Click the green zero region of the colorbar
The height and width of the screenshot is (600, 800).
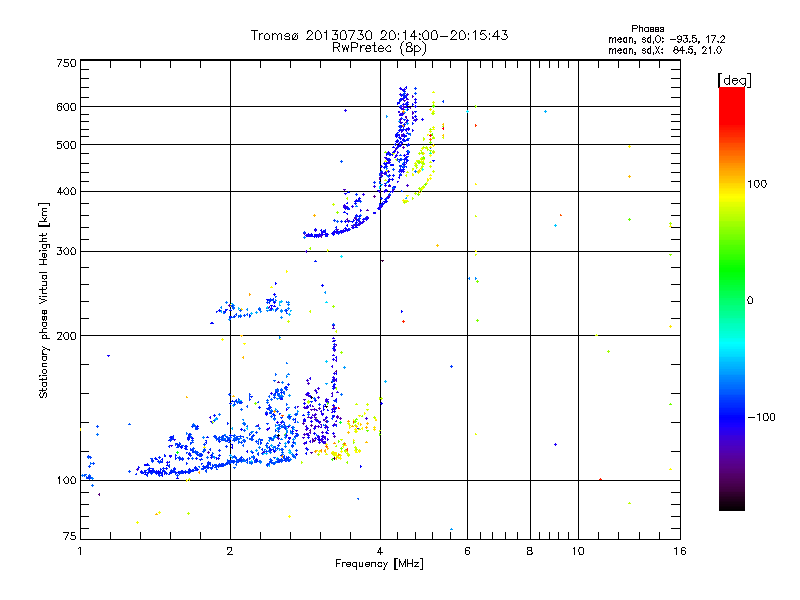(x=732, y=300)
